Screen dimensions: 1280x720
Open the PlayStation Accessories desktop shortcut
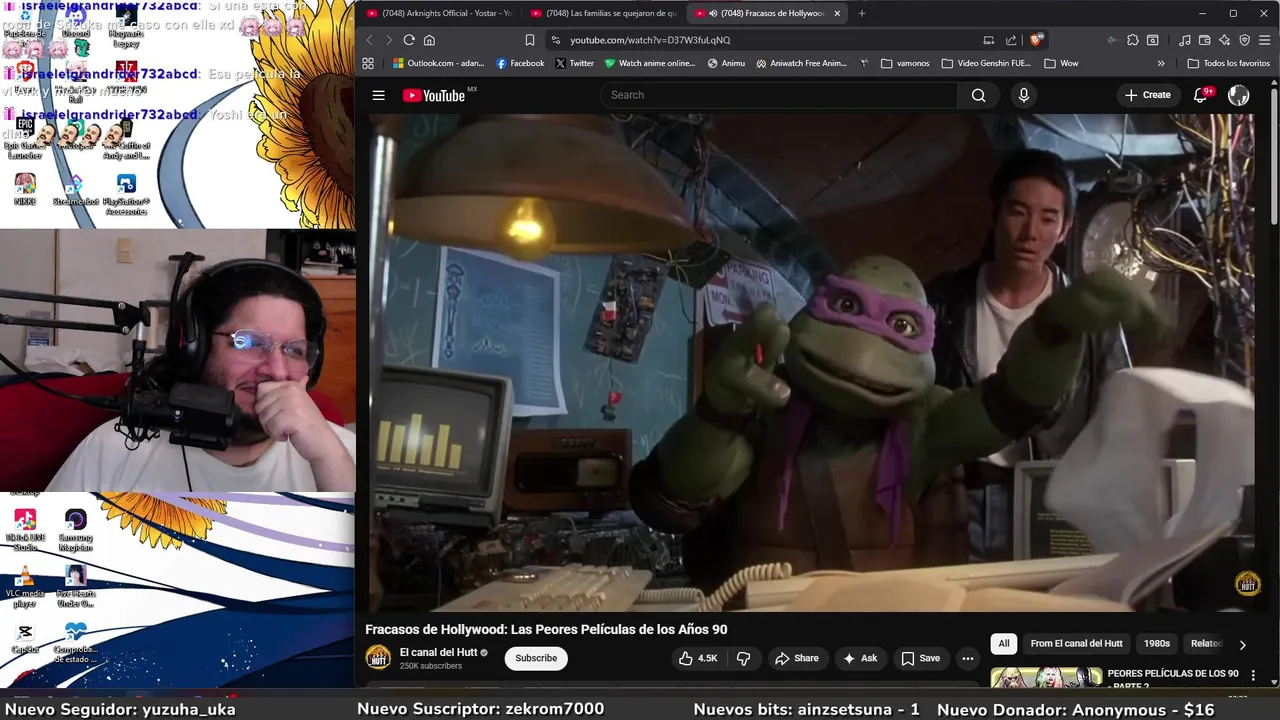(126, 195)
